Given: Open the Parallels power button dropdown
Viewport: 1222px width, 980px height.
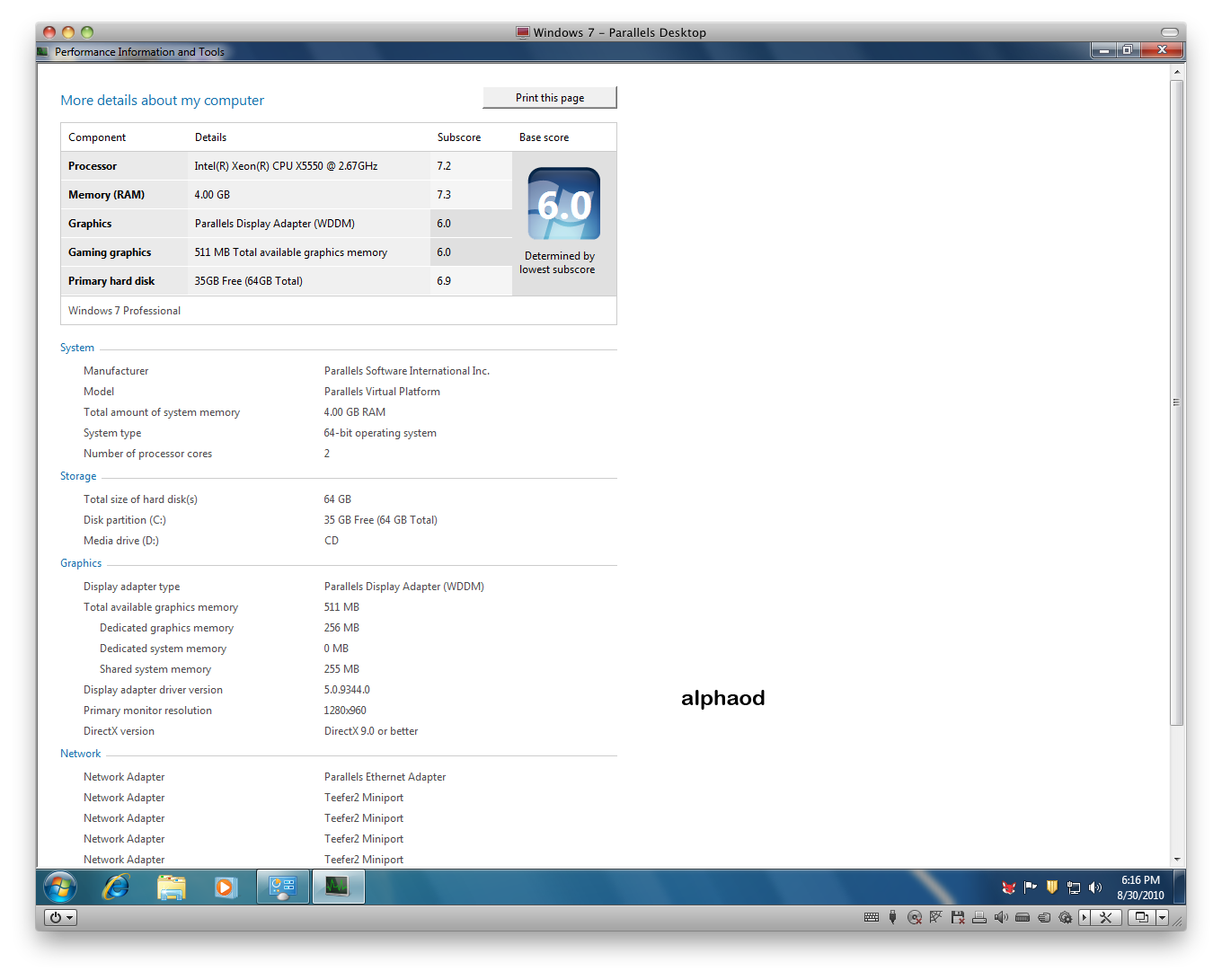Looking at the screenshot, I should [x=60, y=917].
